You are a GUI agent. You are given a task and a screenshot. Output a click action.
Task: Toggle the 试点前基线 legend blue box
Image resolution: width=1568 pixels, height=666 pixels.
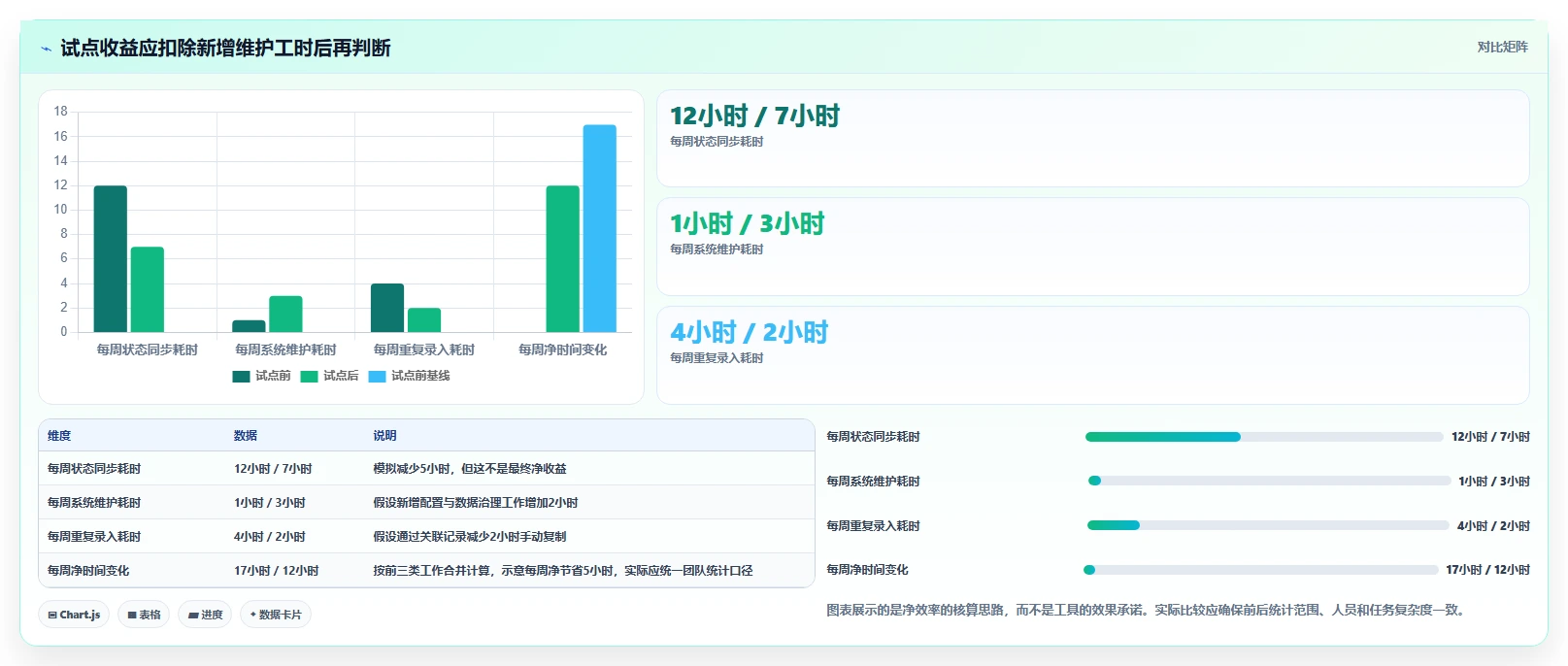377,377
